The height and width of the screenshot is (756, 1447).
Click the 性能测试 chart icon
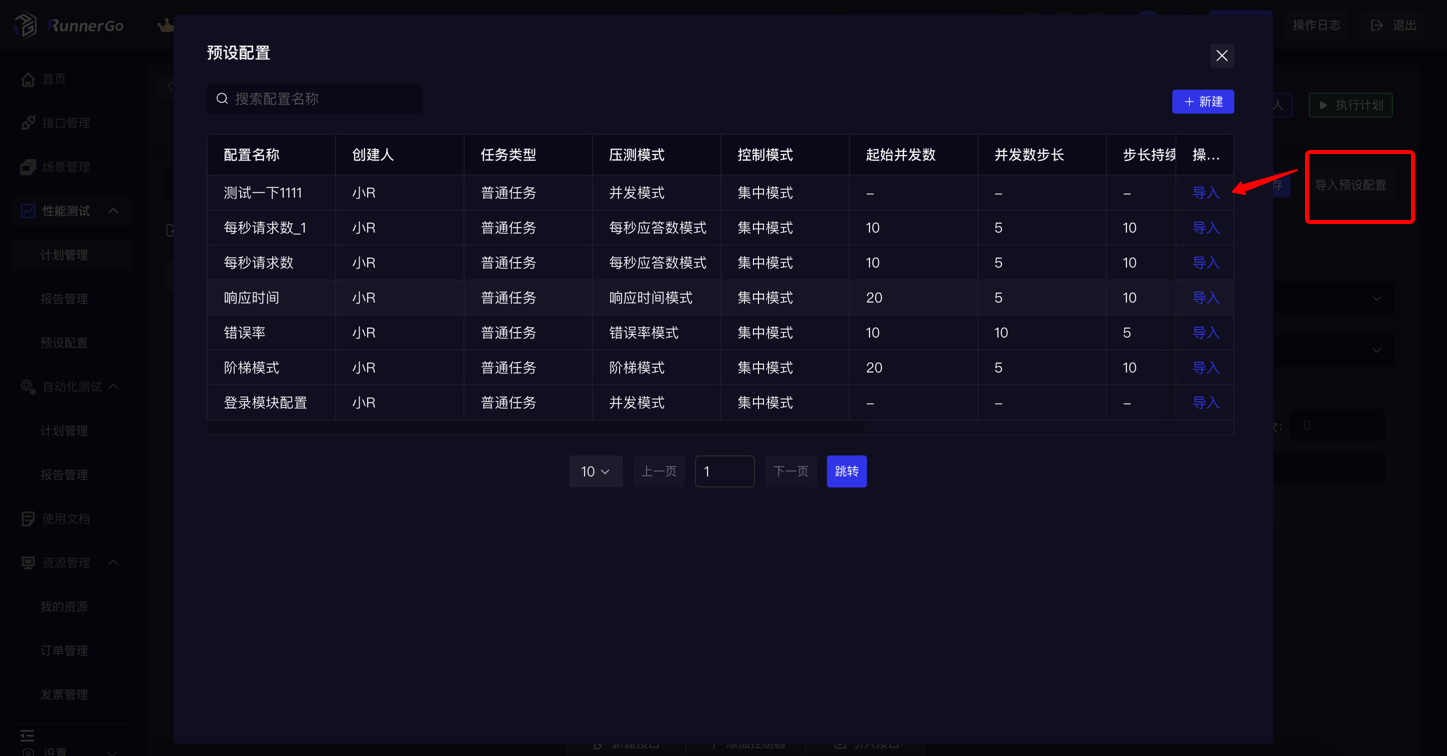(28, 211)
